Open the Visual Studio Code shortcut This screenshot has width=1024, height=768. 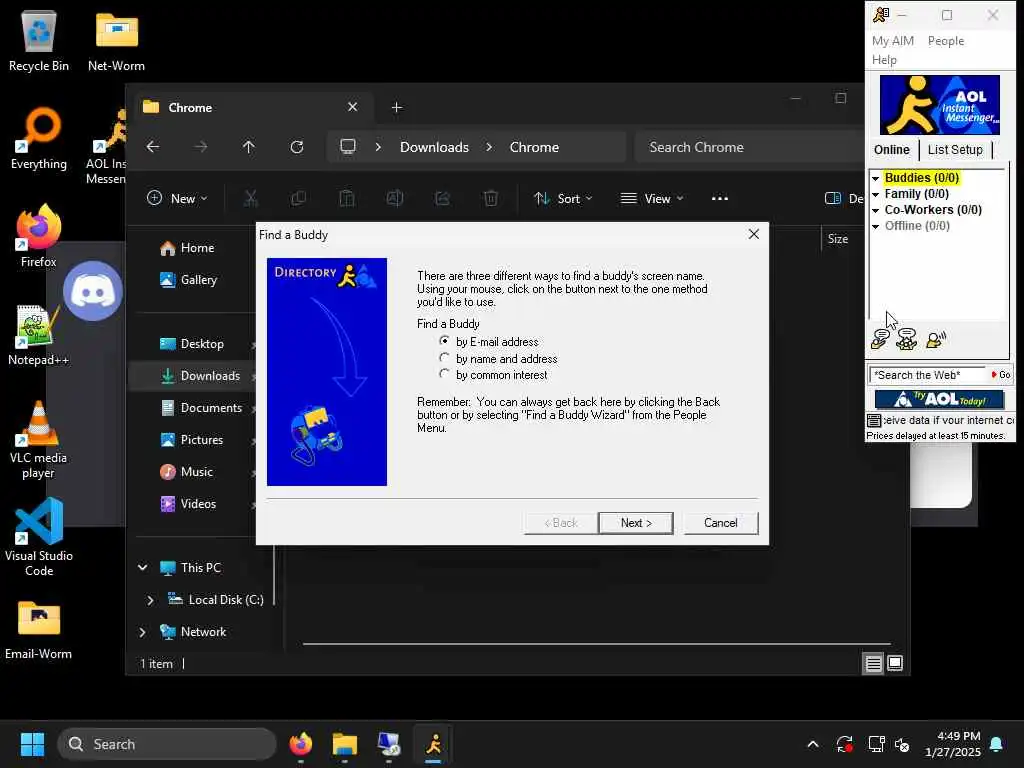click(x=39, y=537)
